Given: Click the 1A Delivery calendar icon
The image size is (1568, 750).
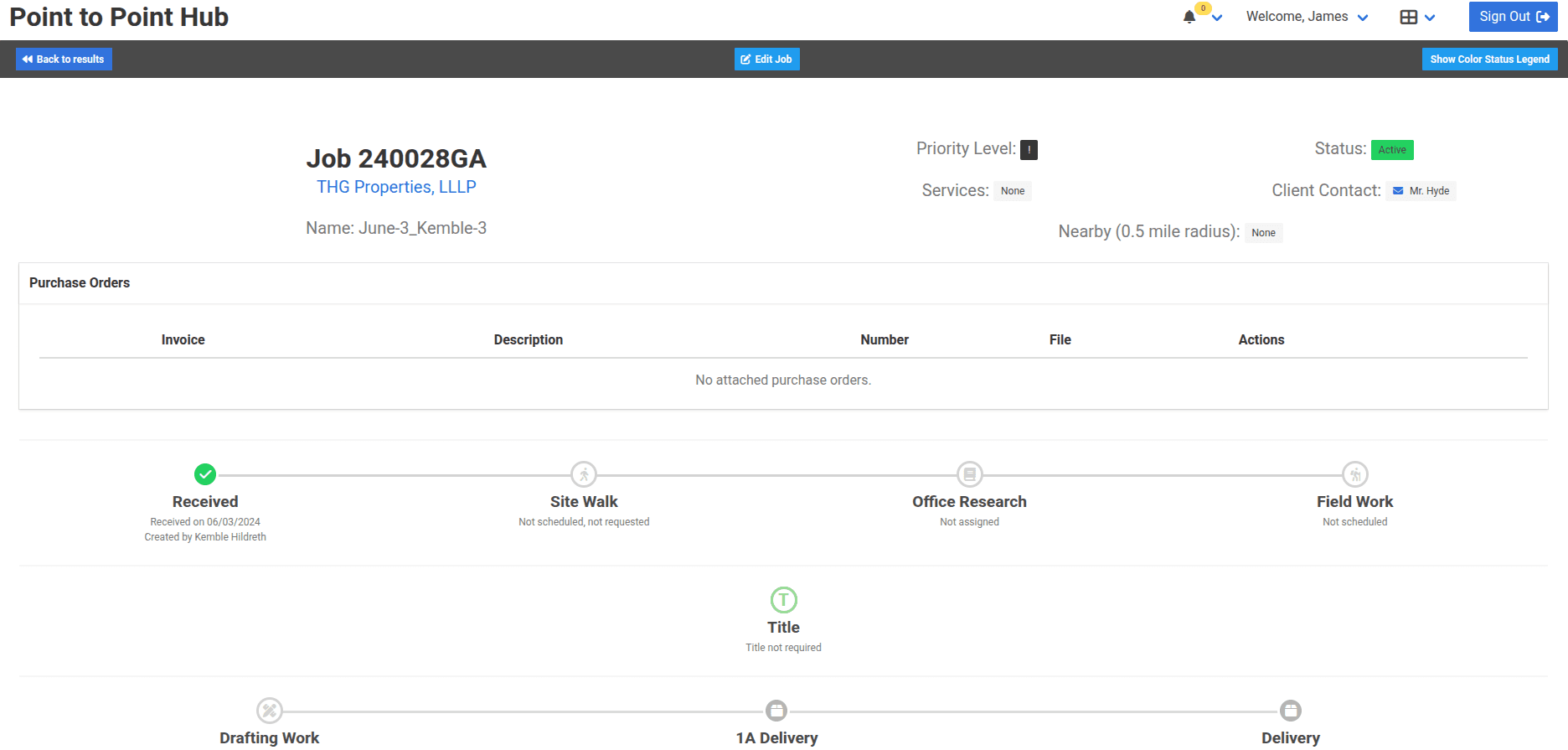Looking at the screenshot, I should 776,711.
